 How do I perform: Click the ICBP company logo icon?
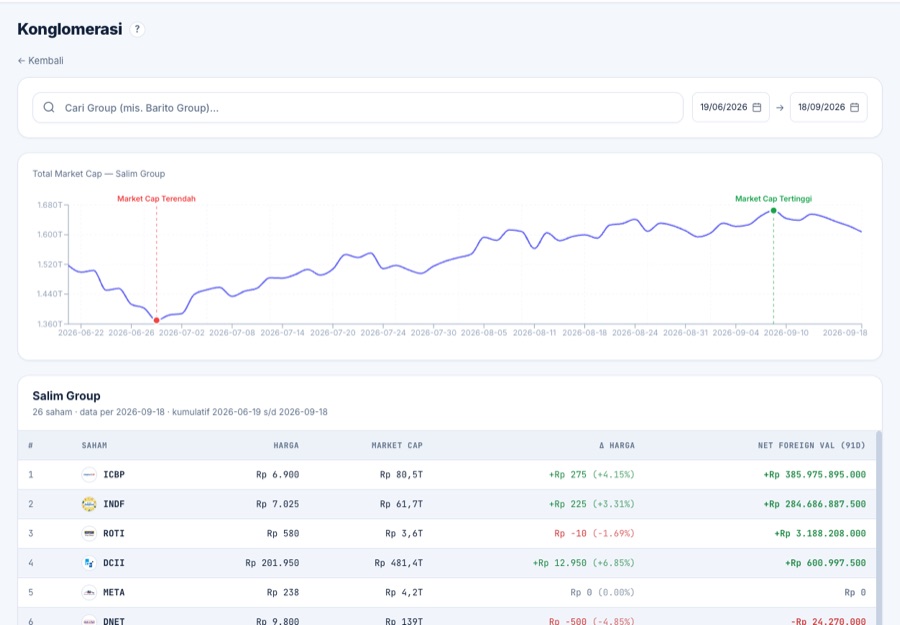click(89, 475)
